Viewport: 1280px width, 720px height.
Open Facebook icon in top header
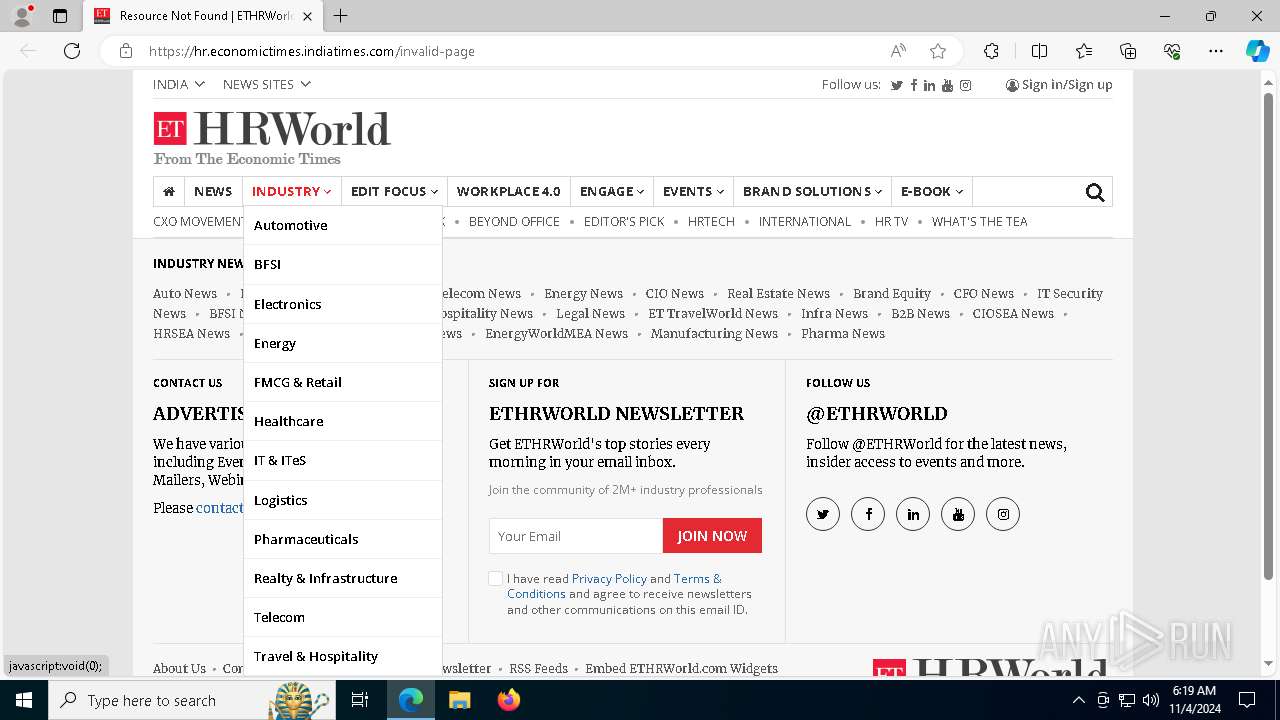click(x=914, y=85)
